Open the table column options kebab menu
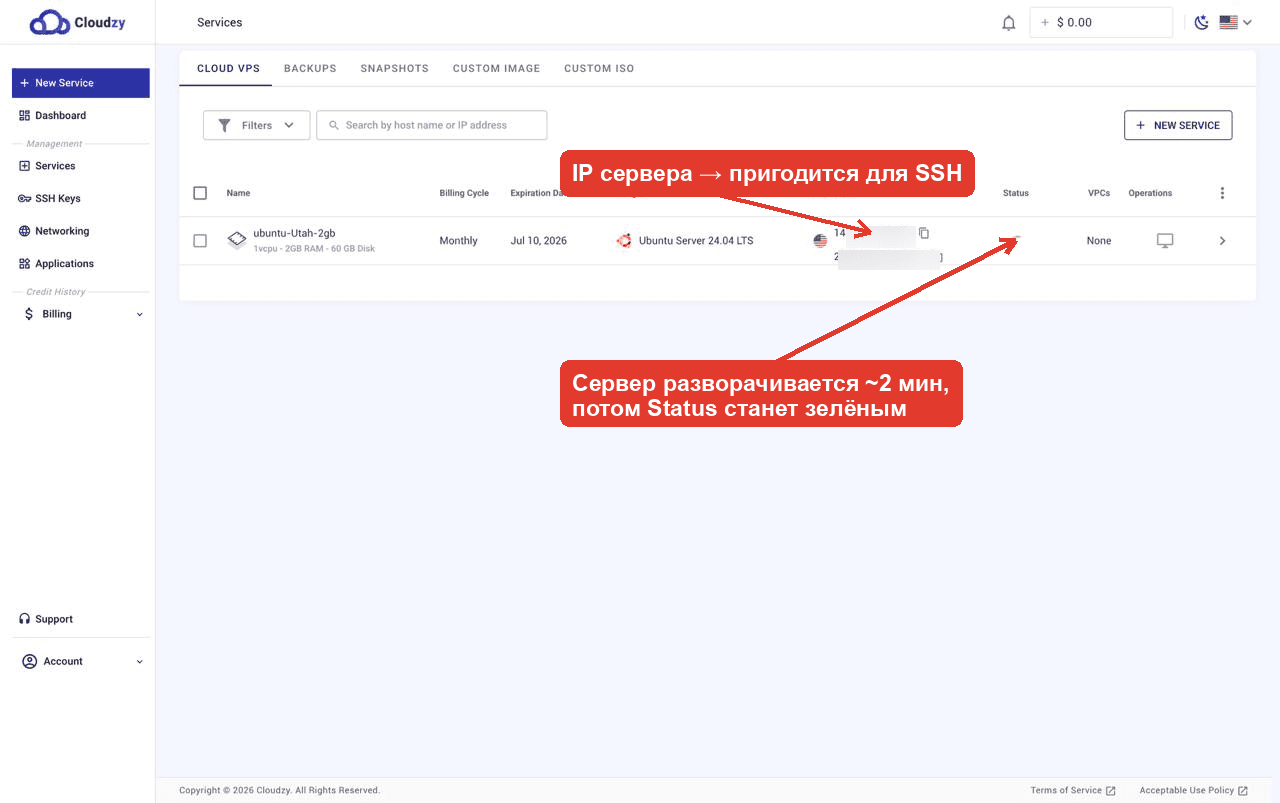The image size is (1280, 803). click(1222, 193)
